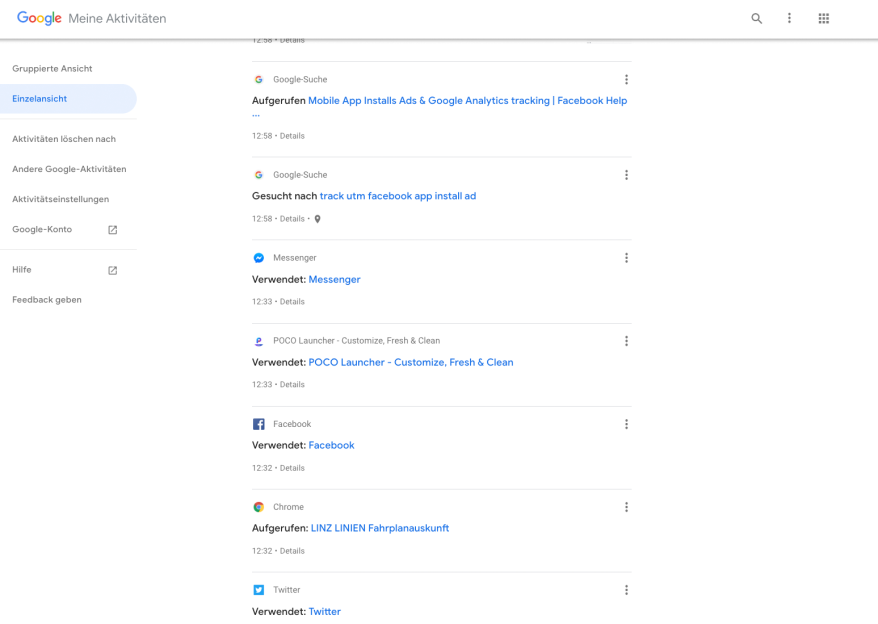
Task: Click Google icon of Mobile App Installs entry
Action: click(259, 80)
